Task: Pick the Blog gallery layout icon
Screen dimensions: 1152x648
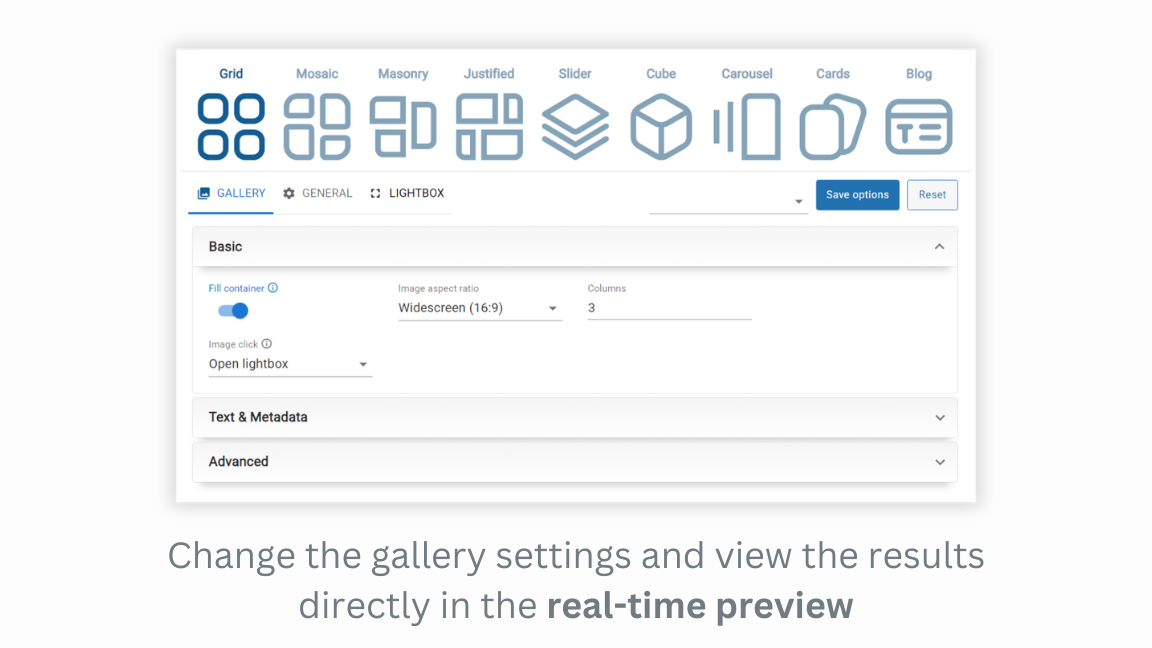Action: point(919,125)
